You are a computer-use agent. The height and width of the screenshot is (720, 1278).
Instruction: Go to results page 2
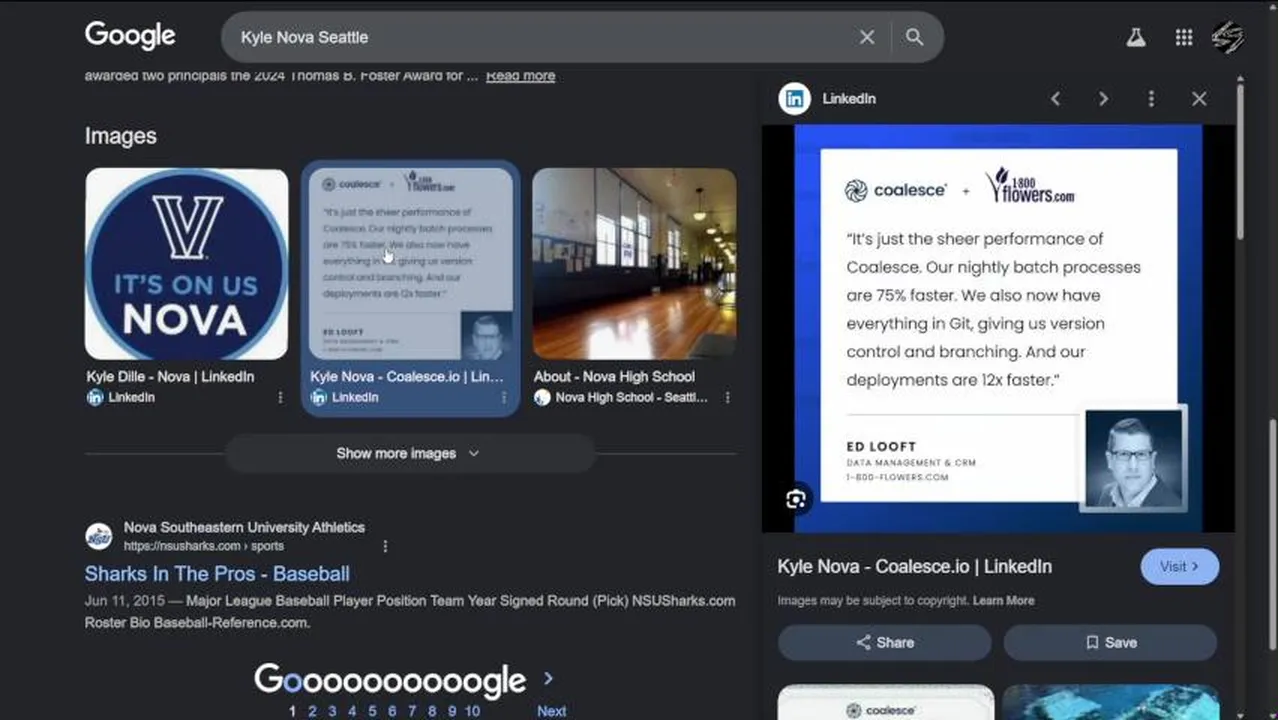(312, 711)
